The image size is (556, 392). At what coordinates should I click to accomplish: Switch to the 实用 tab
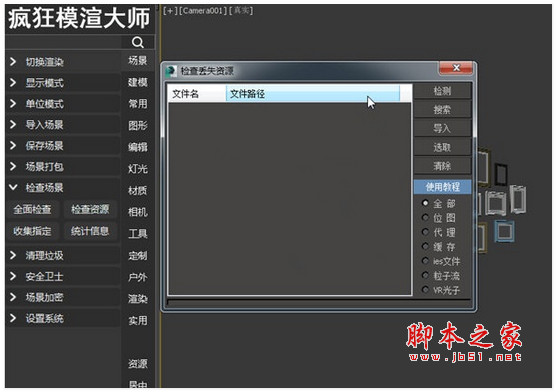point(138,320)
